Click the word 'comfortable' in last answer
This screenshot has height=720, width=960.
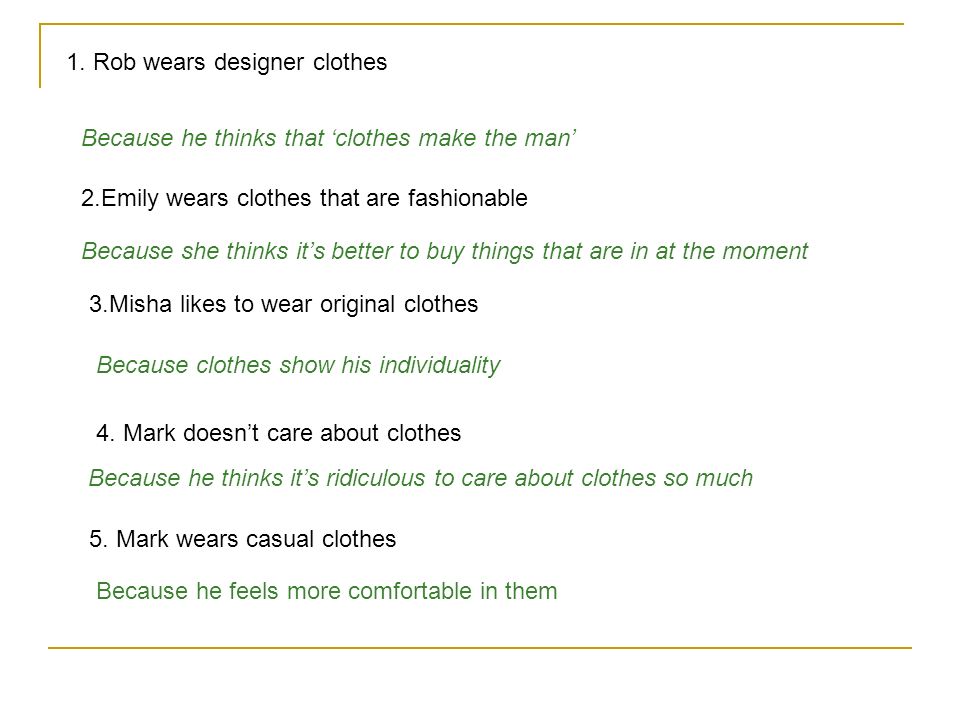tap(410, 591)
